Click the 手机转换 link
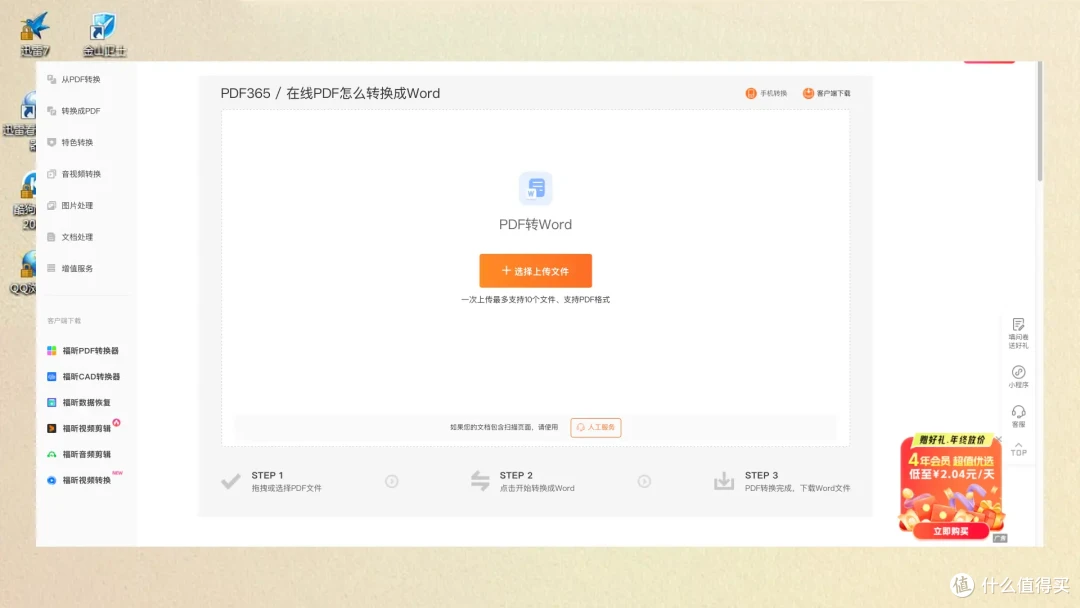 (x=773, y=94)
